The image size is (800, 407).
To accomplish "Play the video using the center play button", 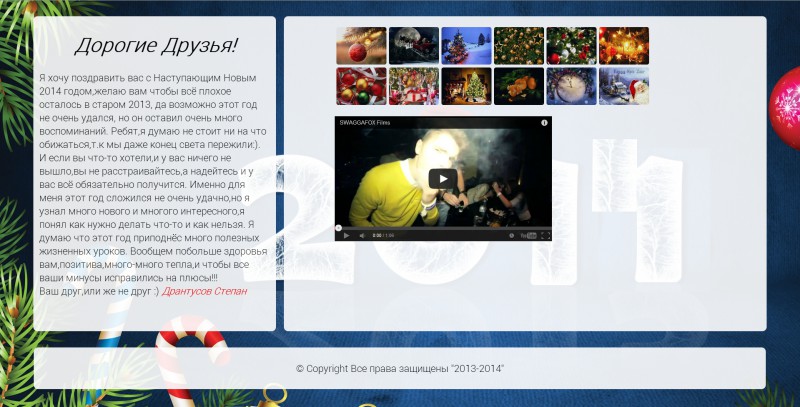I will (442, 179).
